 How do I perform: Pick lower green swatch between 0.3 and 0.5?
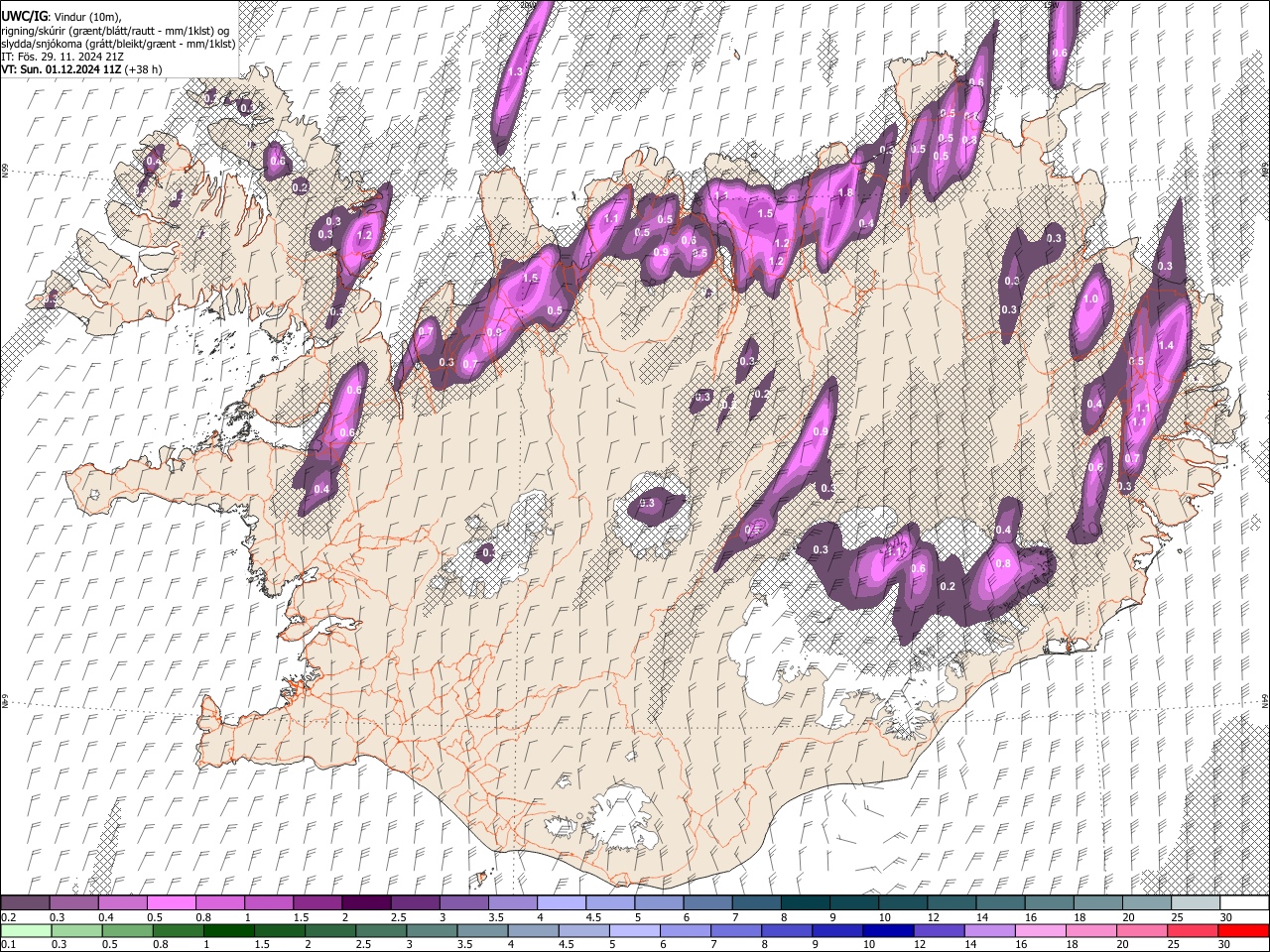[76, 930]
